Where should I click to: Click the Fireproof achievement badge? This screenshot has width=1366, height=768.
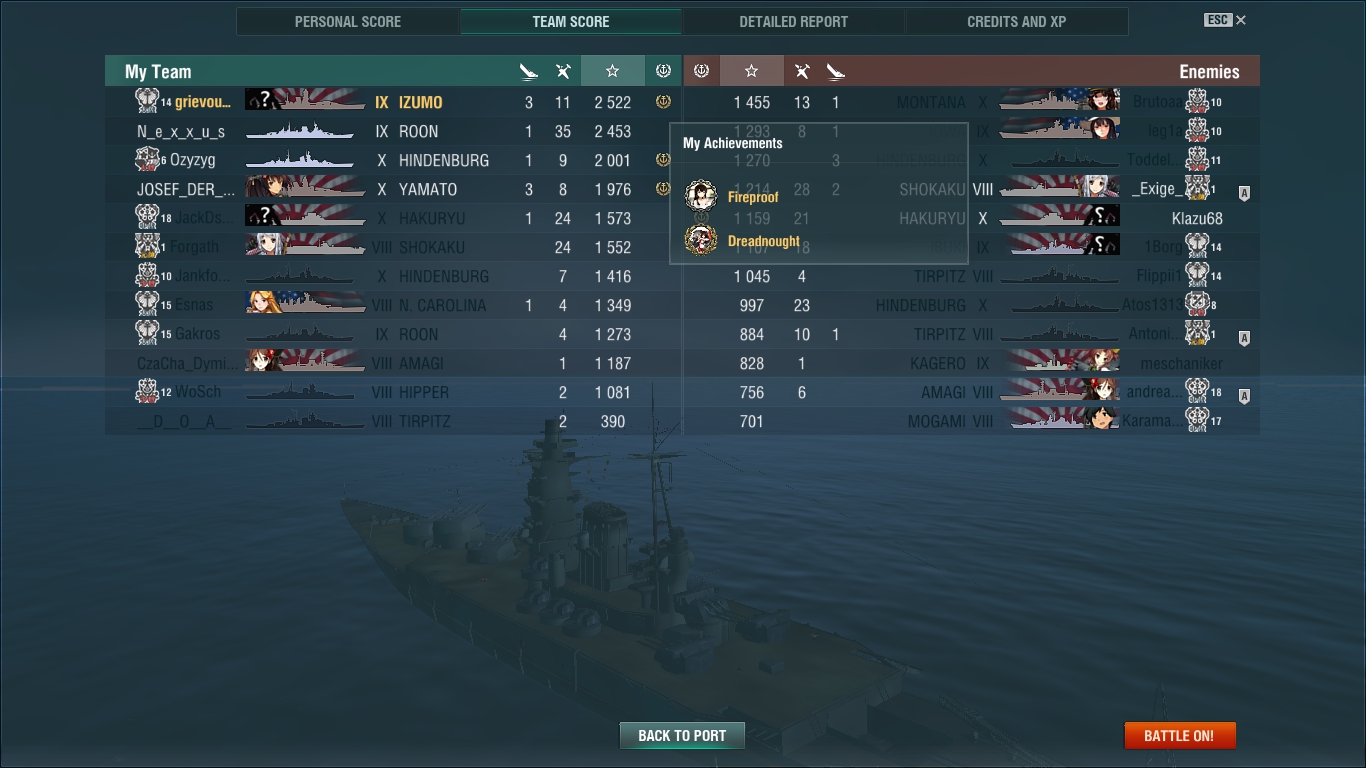point(701,197)
